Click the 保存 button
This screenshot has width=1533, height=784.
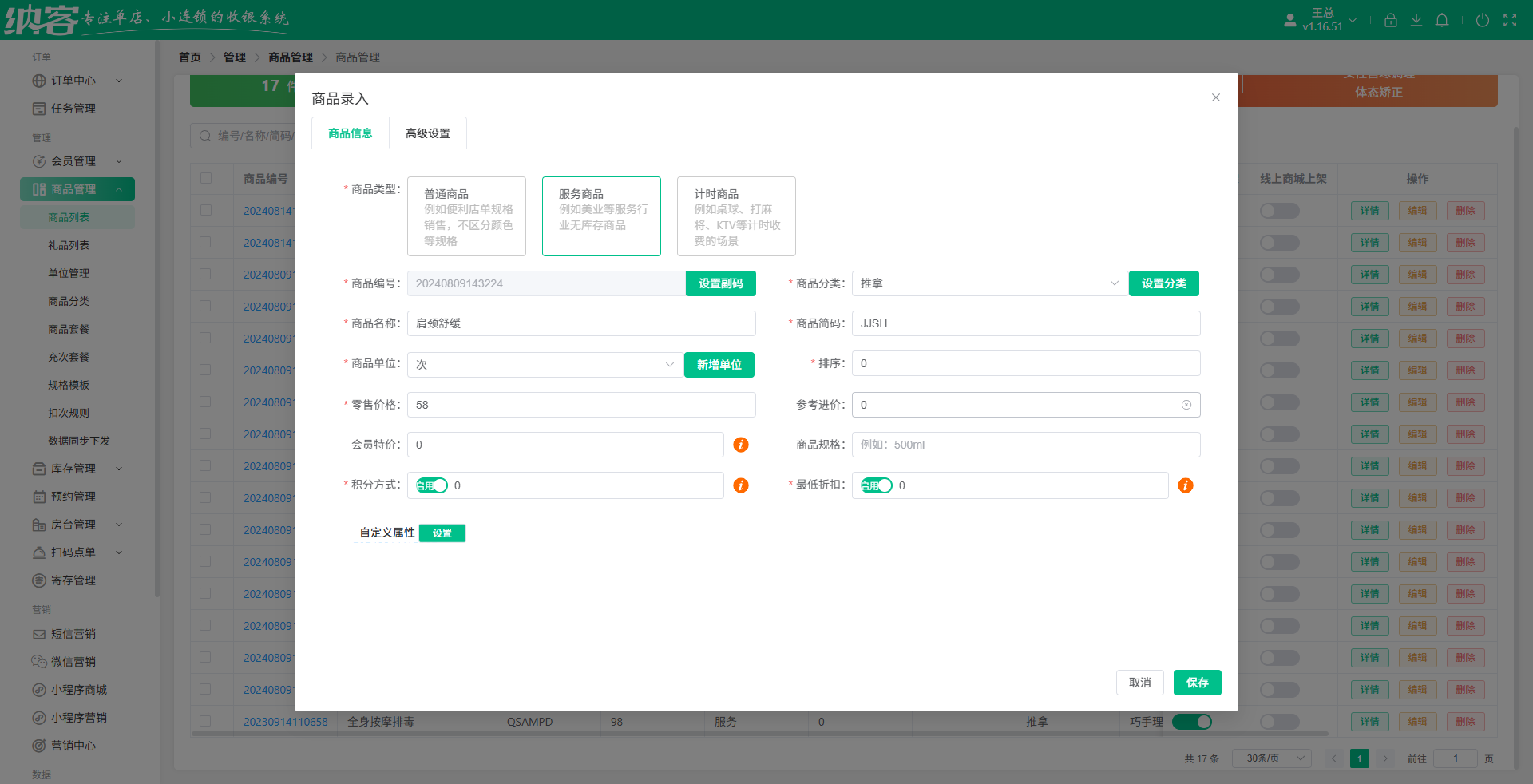1197,683
